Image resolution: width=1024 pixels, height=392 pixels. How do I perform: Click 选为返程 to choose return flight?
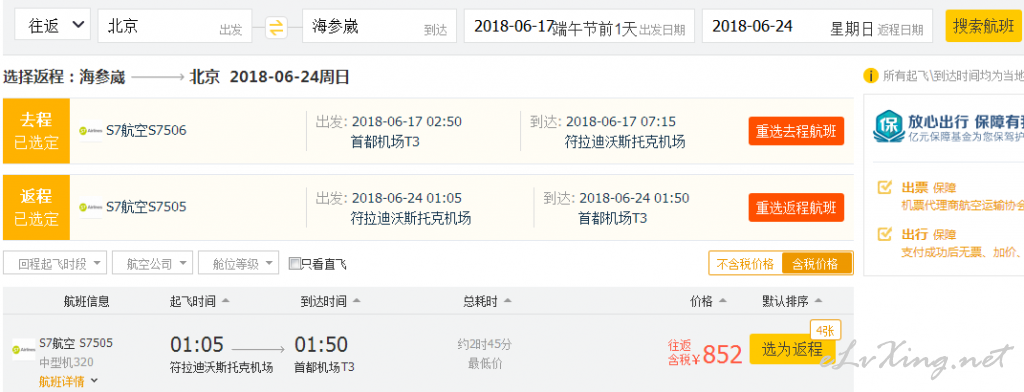click(792, 349)
